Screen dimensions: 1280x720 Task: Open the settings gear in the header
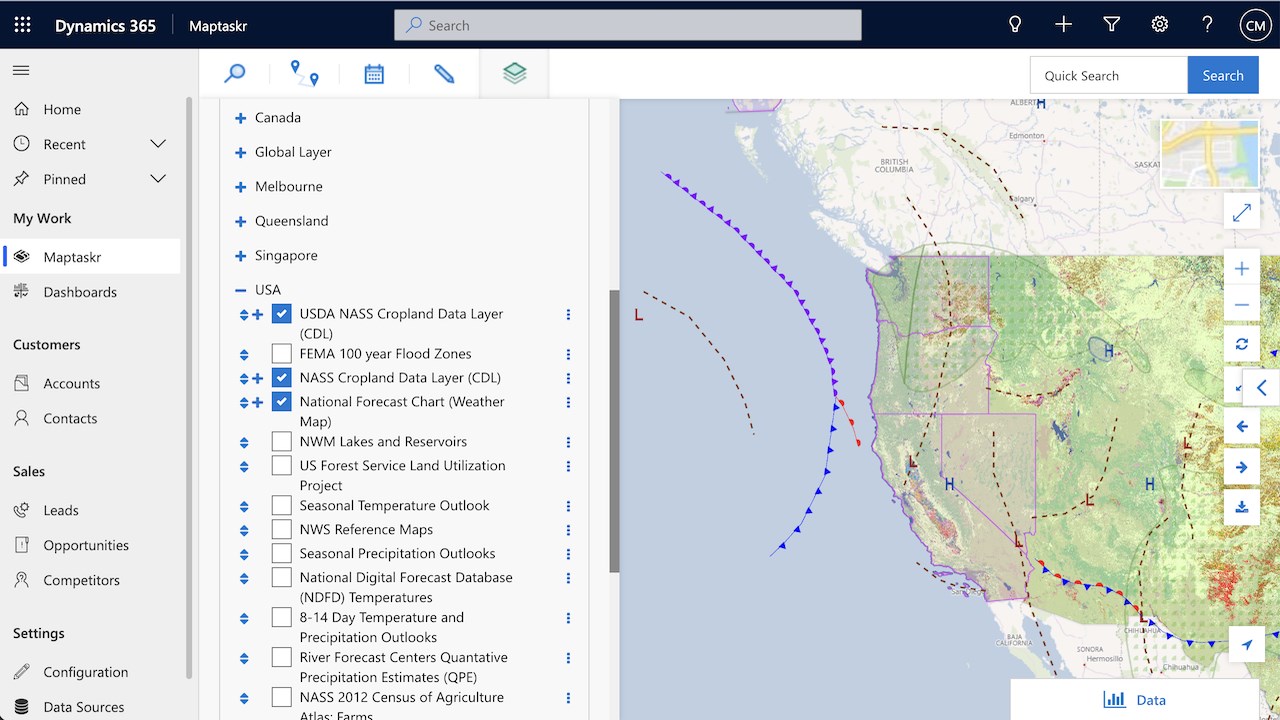[1159, 25]
